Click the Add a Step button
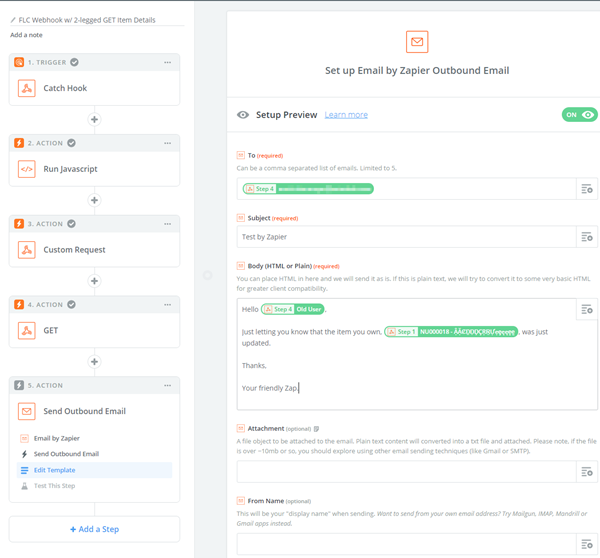Viewport: 600px width, 558px height. (95, 529)
